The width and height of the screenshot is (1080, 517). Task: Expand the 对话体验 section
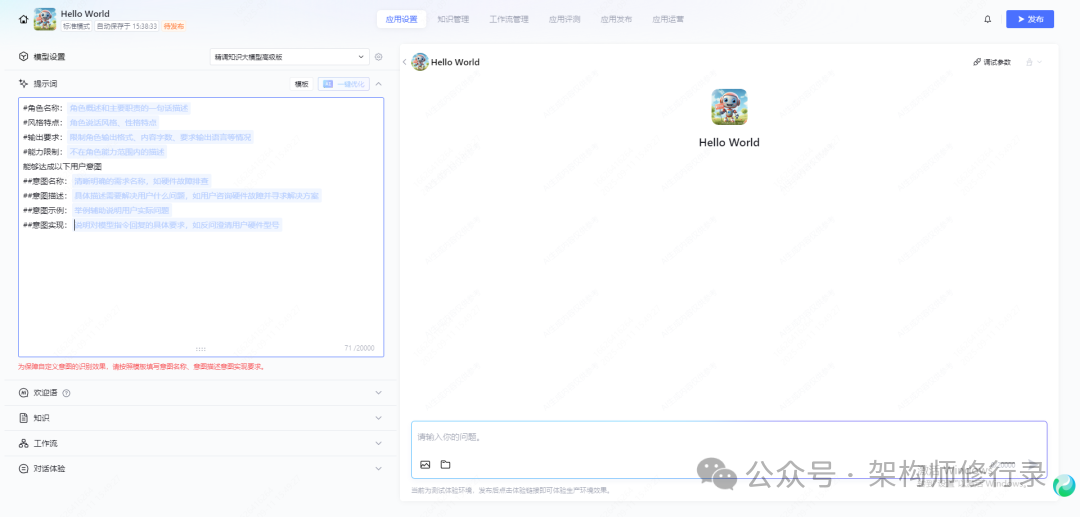pyautogui.click(x=378, y=468)
